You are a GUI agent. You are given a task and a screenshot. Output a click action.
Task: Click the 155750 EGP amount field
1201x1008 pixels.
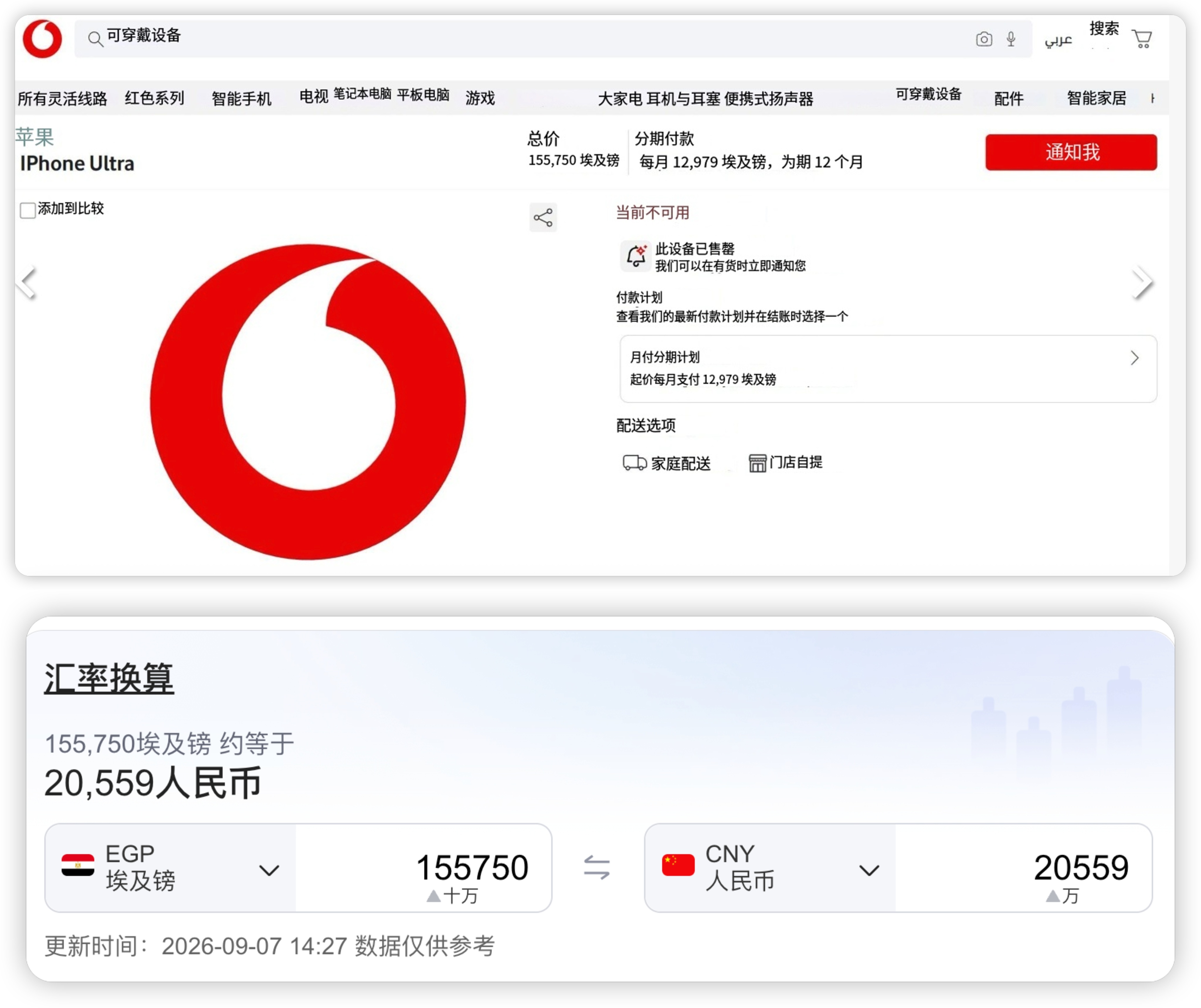[x=424, y=867]
